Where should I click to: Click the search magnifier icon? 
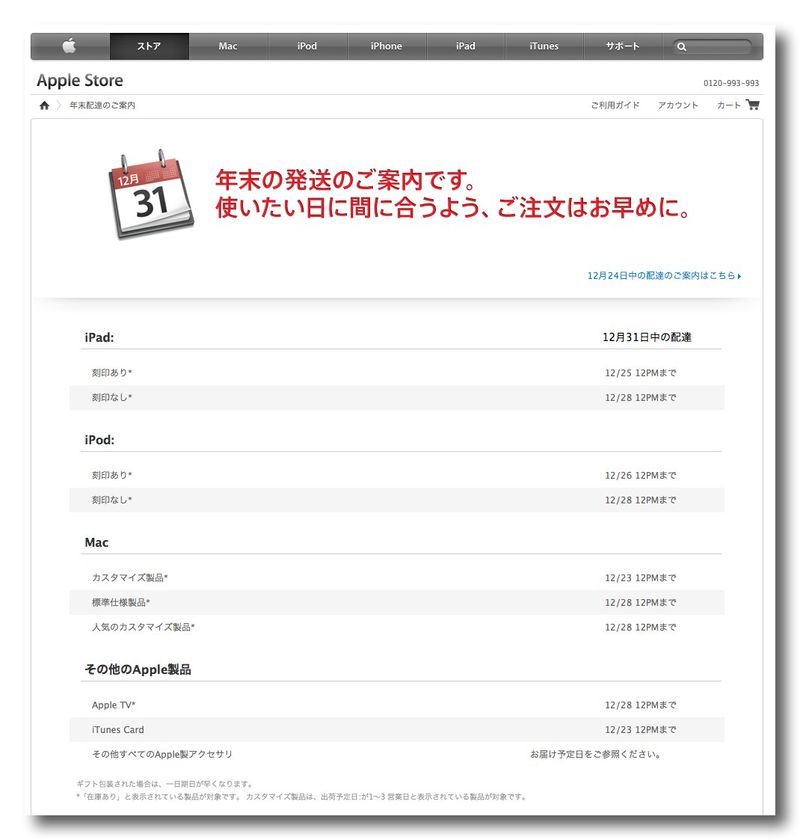click(x=681, y=47)
